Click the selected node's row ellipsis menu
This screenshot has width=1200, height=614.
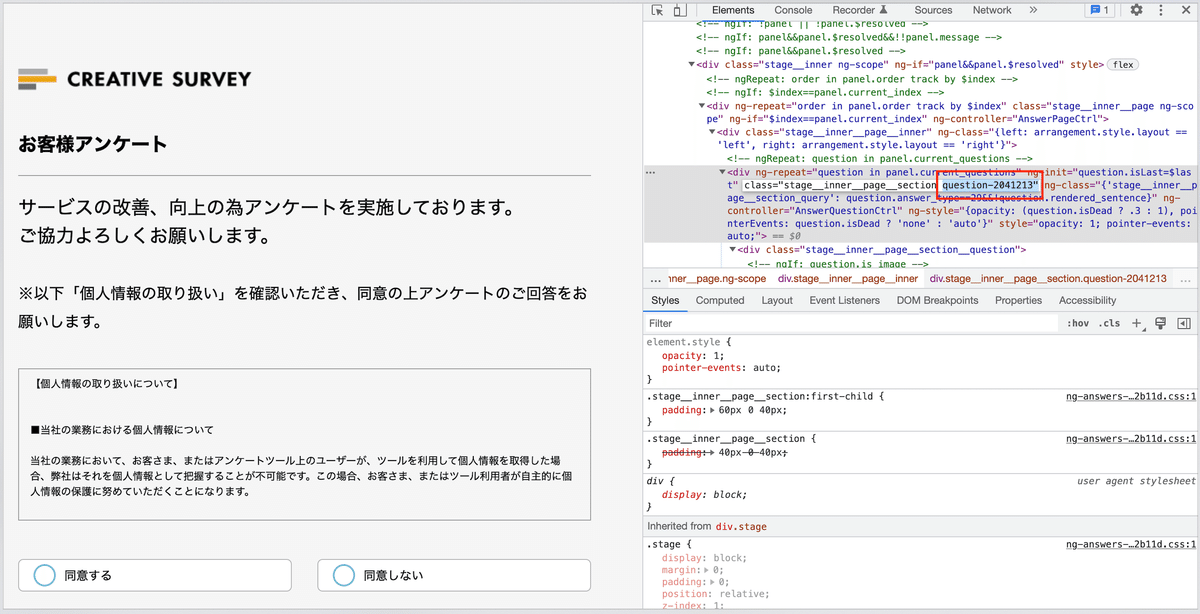pyautogui.click(x=652, y=172)
